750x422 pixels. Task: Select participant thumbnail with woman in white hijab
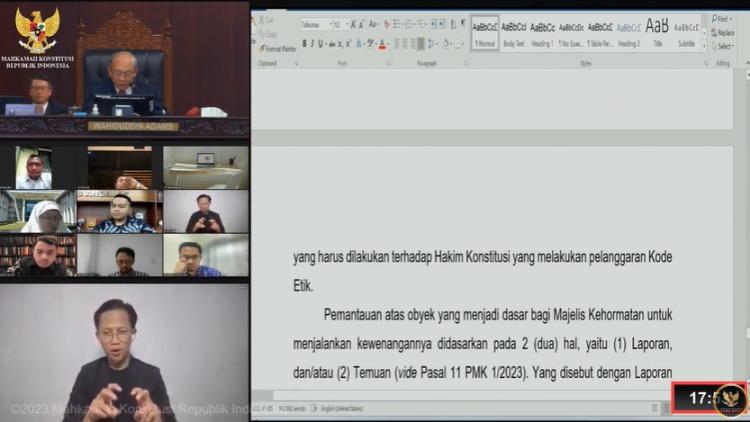38,211
